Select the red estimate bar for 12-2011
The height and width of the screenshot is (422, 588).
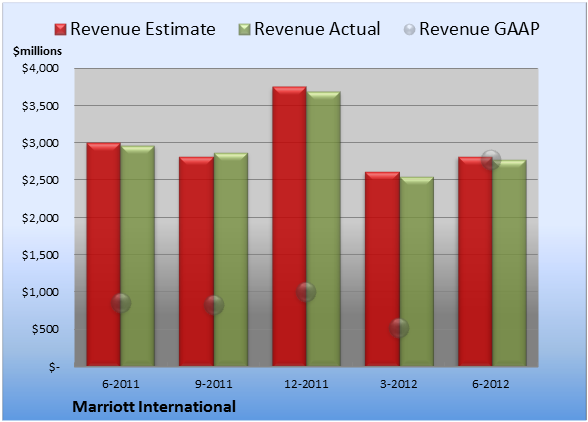pyautogui.click(x=289, y=226)
